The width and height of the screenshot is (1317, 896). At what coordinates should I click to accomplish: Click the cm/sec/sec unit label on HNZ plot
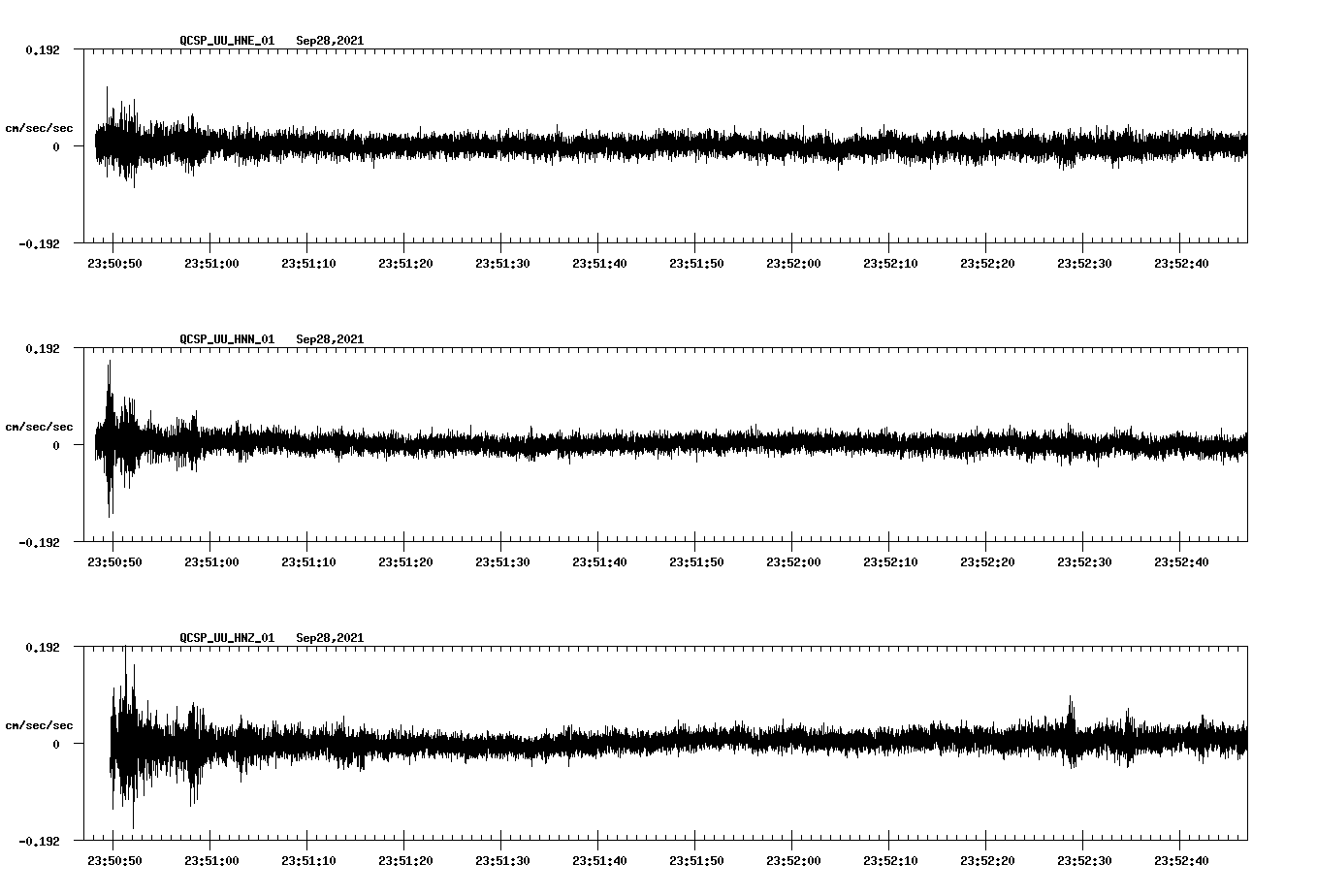point(39,725)
